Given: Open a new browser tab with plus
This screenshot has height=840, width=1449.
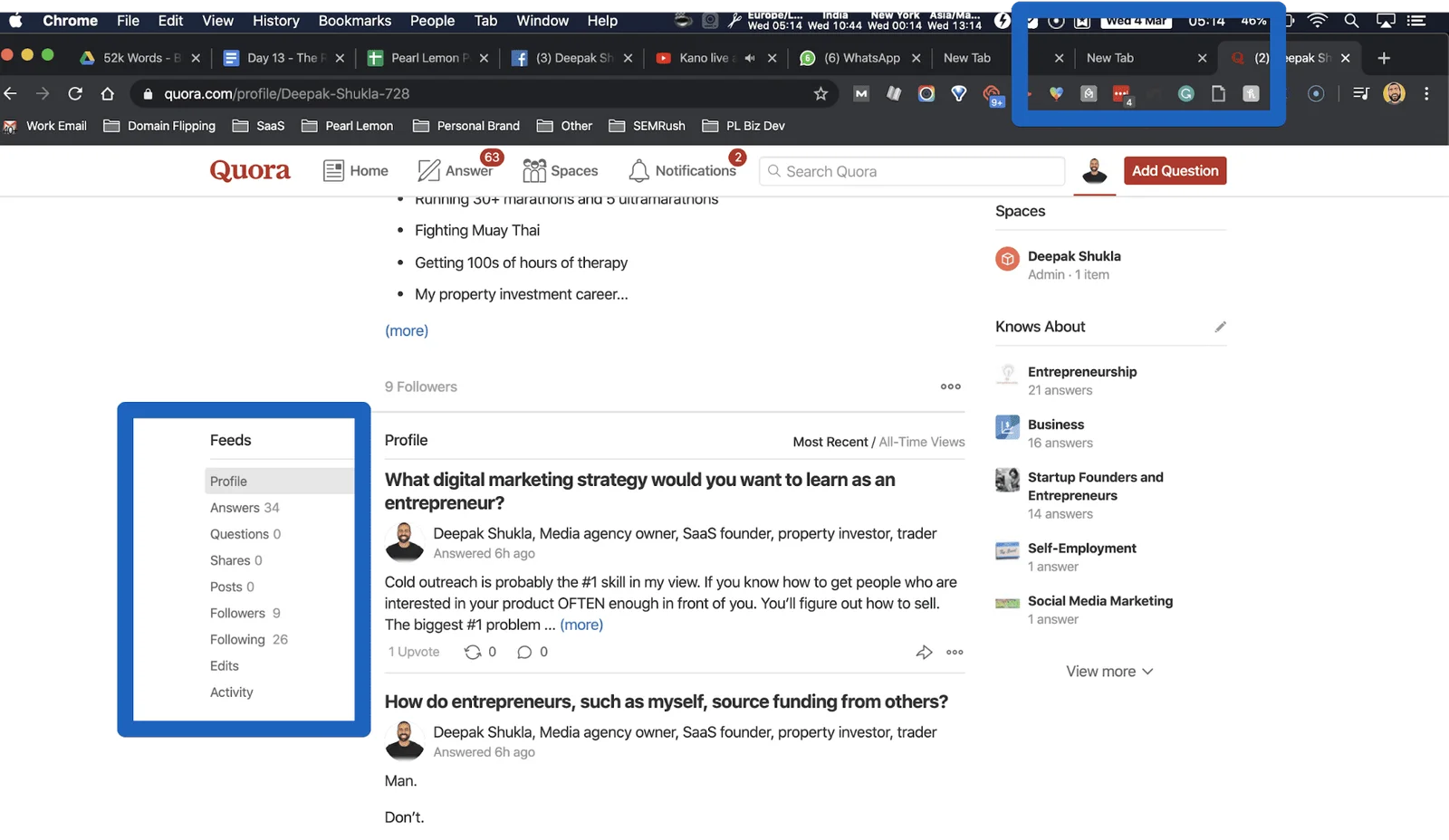Looking at the screenshot, I should (1384, 58).
